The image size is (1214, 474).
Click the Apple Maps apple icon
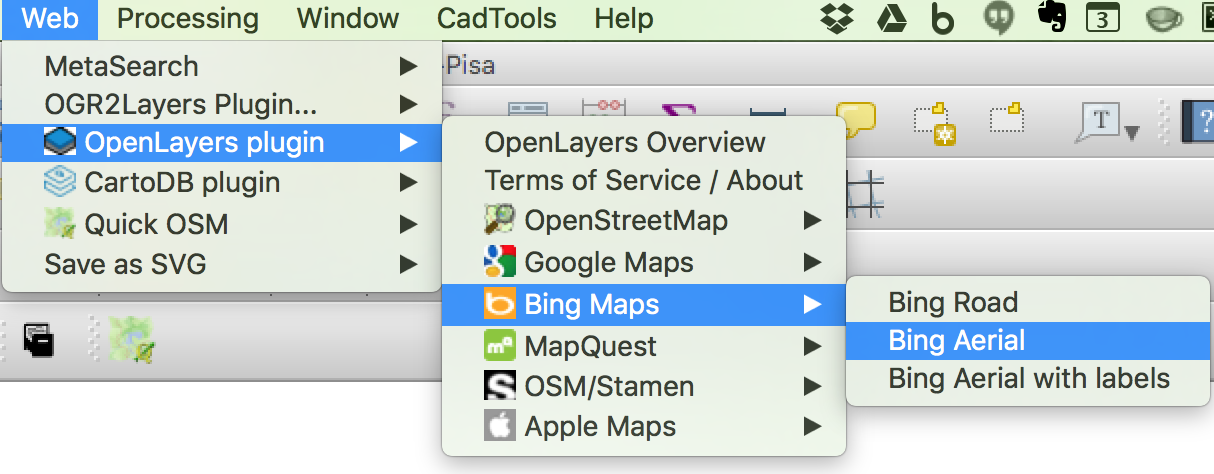point(499,427)
